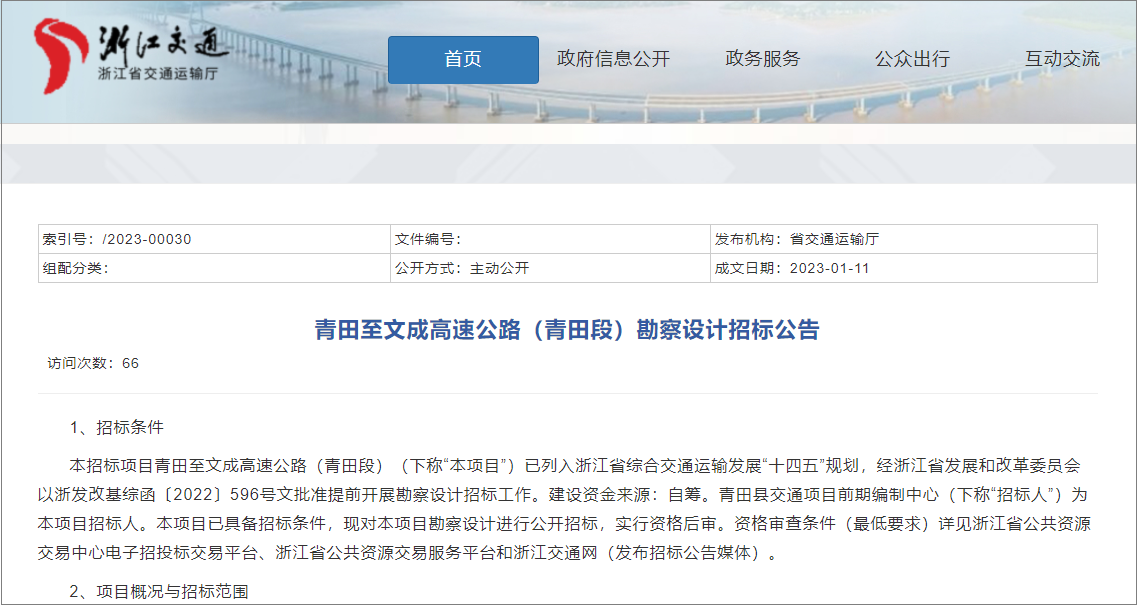Click the 索引号 /2023-00030 cell
The image size is (1137, 605).
point(214,240)
